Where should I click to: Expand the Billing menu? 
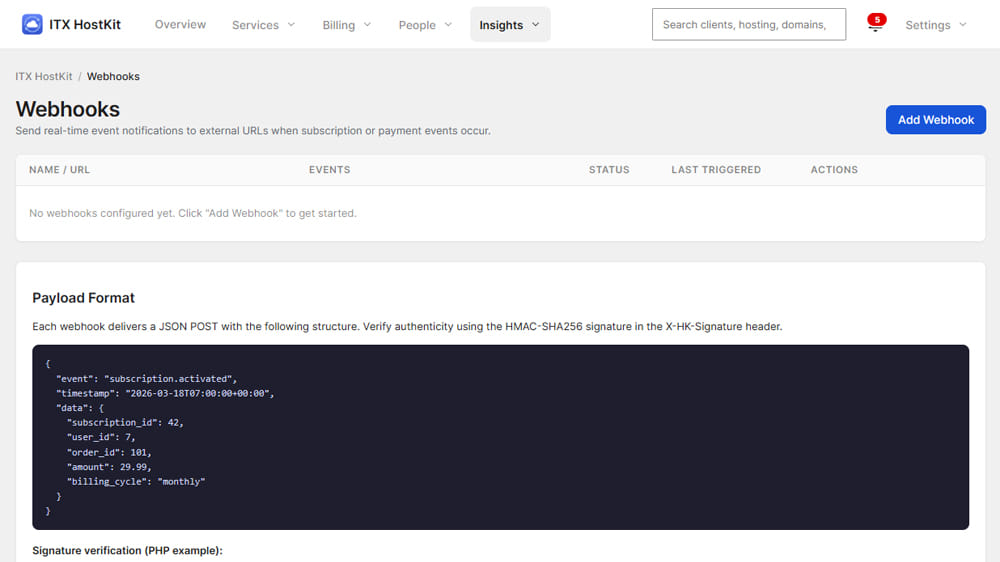tap(346, 25)
